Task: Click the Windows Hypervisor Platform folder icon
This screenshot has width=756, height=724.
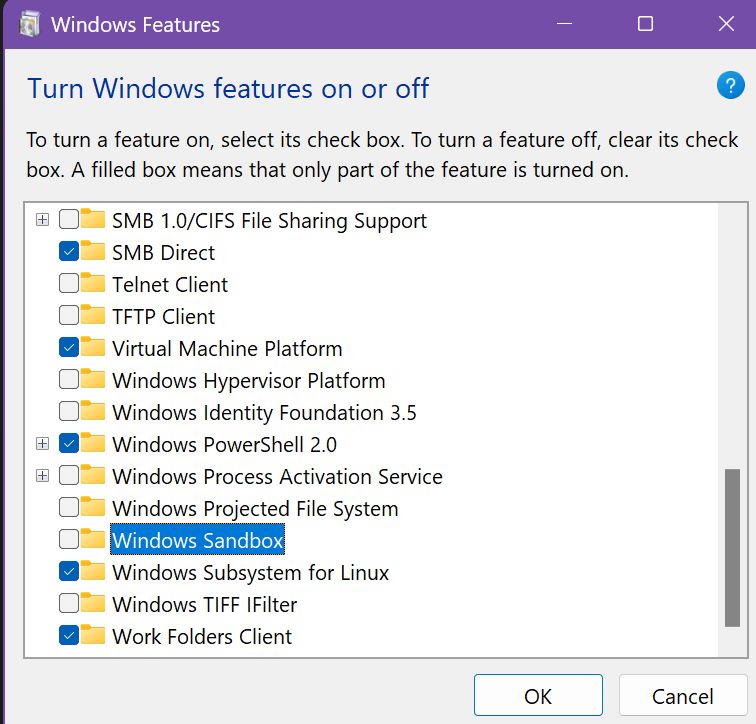Action: click(93, 378)
